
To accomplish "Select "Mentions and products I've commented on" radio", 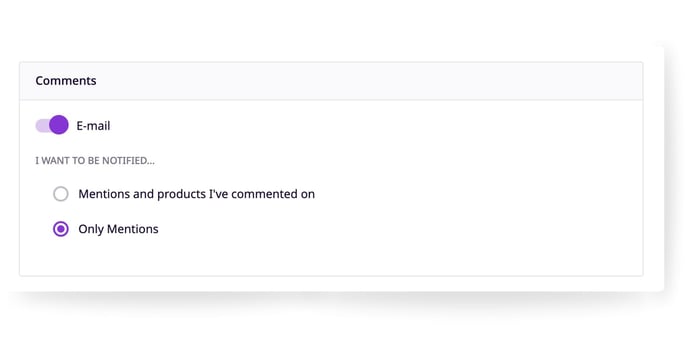I will [61, 194].
